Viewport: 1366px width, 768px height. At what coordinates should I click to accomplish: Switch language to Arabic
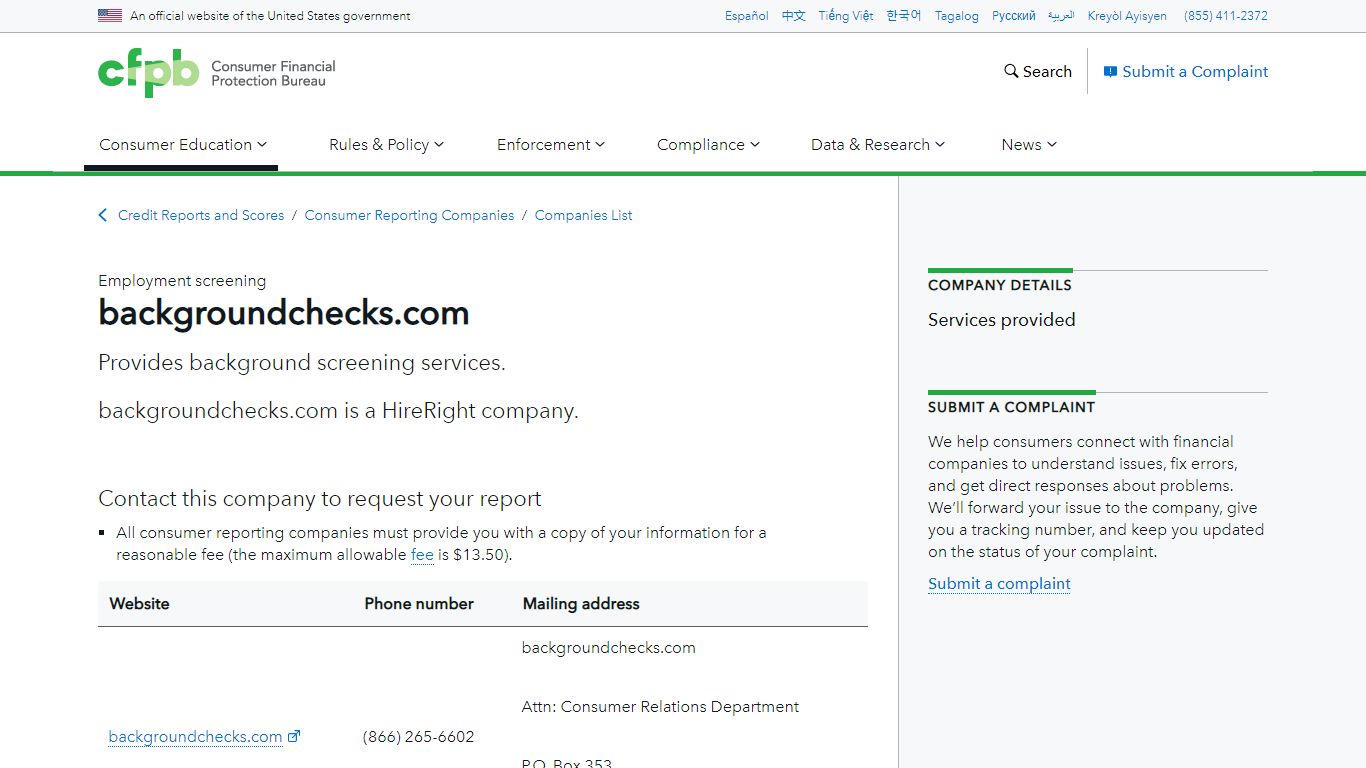(x=1061, y=16)
